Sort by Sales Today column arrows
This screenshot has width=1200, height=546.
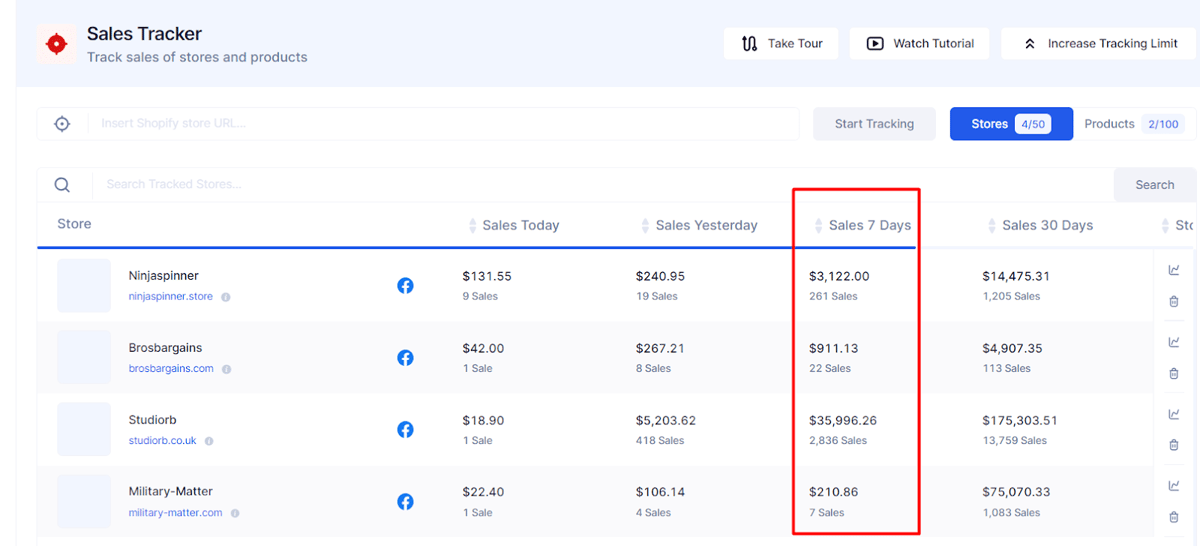point(473,226)
